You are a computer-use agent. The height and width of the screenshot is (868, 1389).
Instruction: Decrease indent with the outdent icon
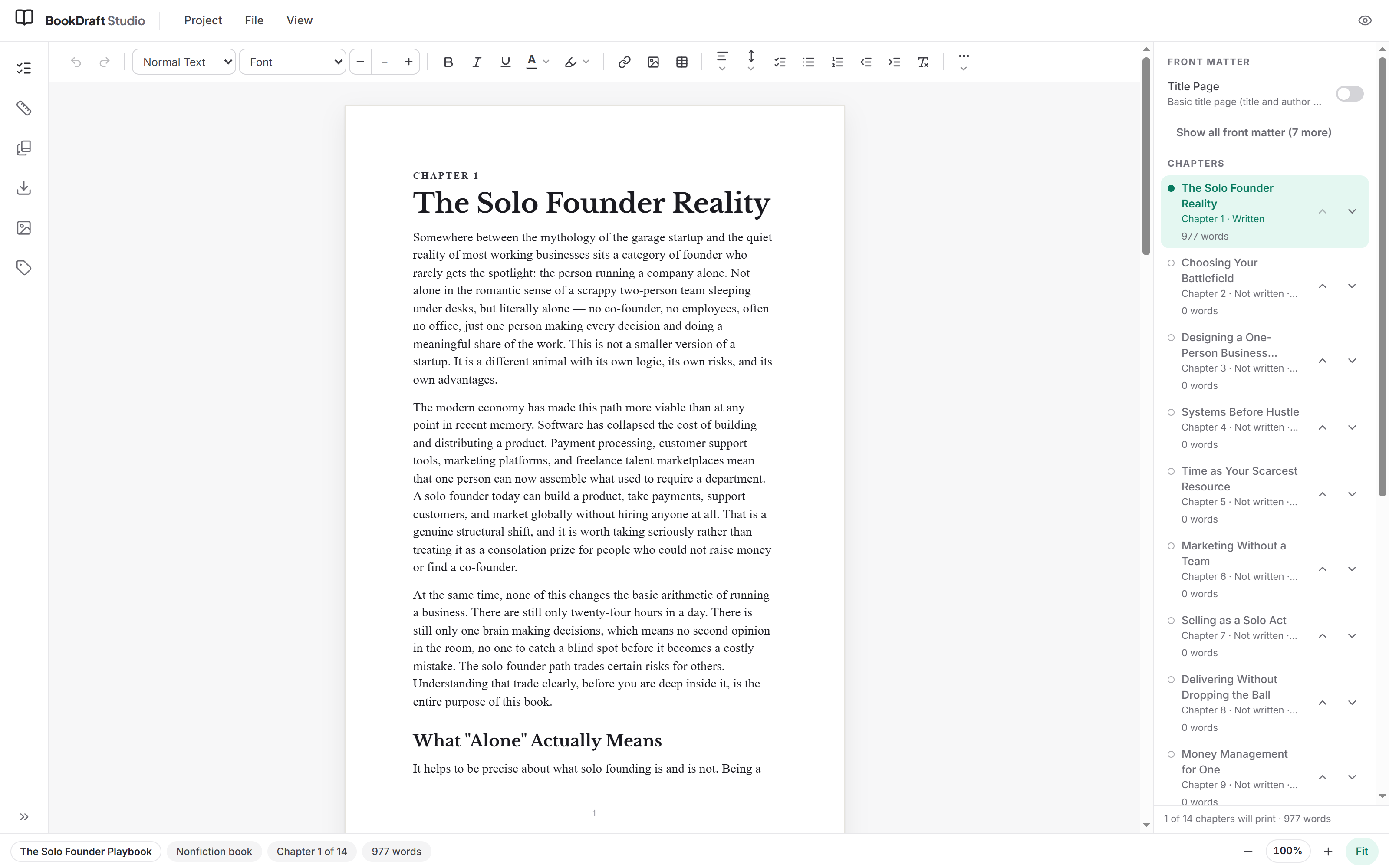coord(866,62)
